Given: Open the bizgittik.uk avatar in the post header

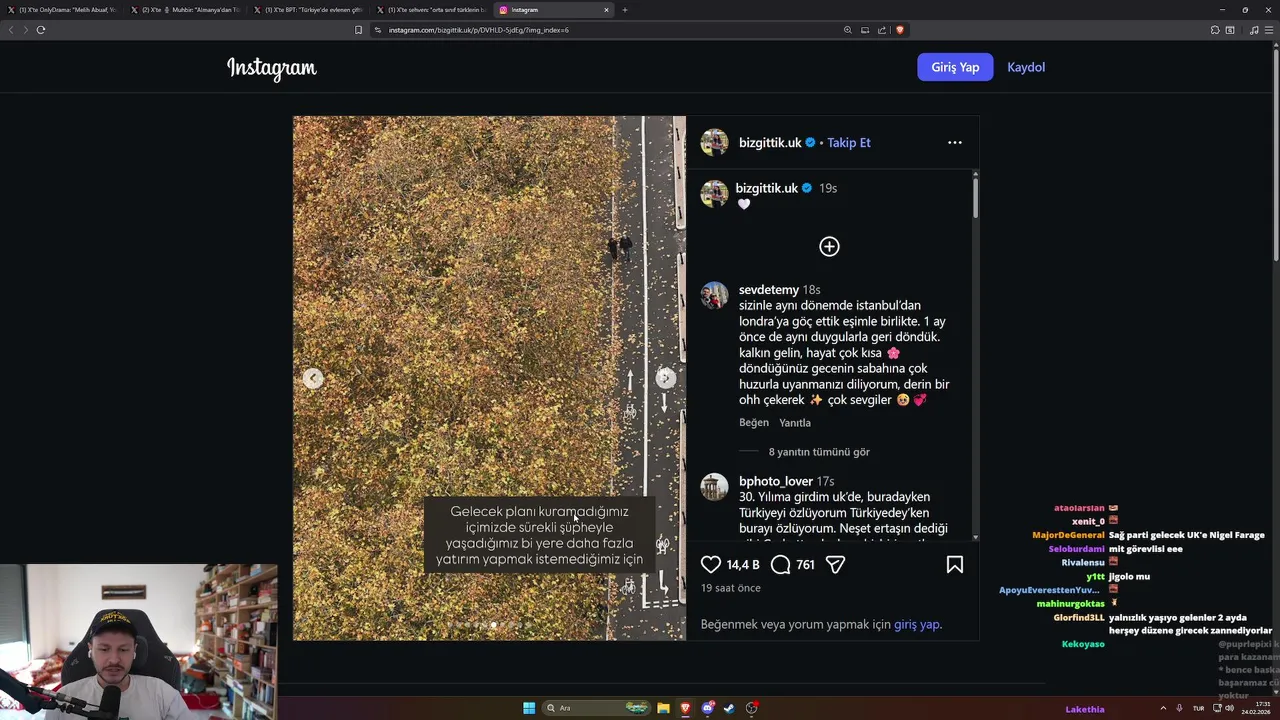Looking at the screenshot, I should click(714, 143).
